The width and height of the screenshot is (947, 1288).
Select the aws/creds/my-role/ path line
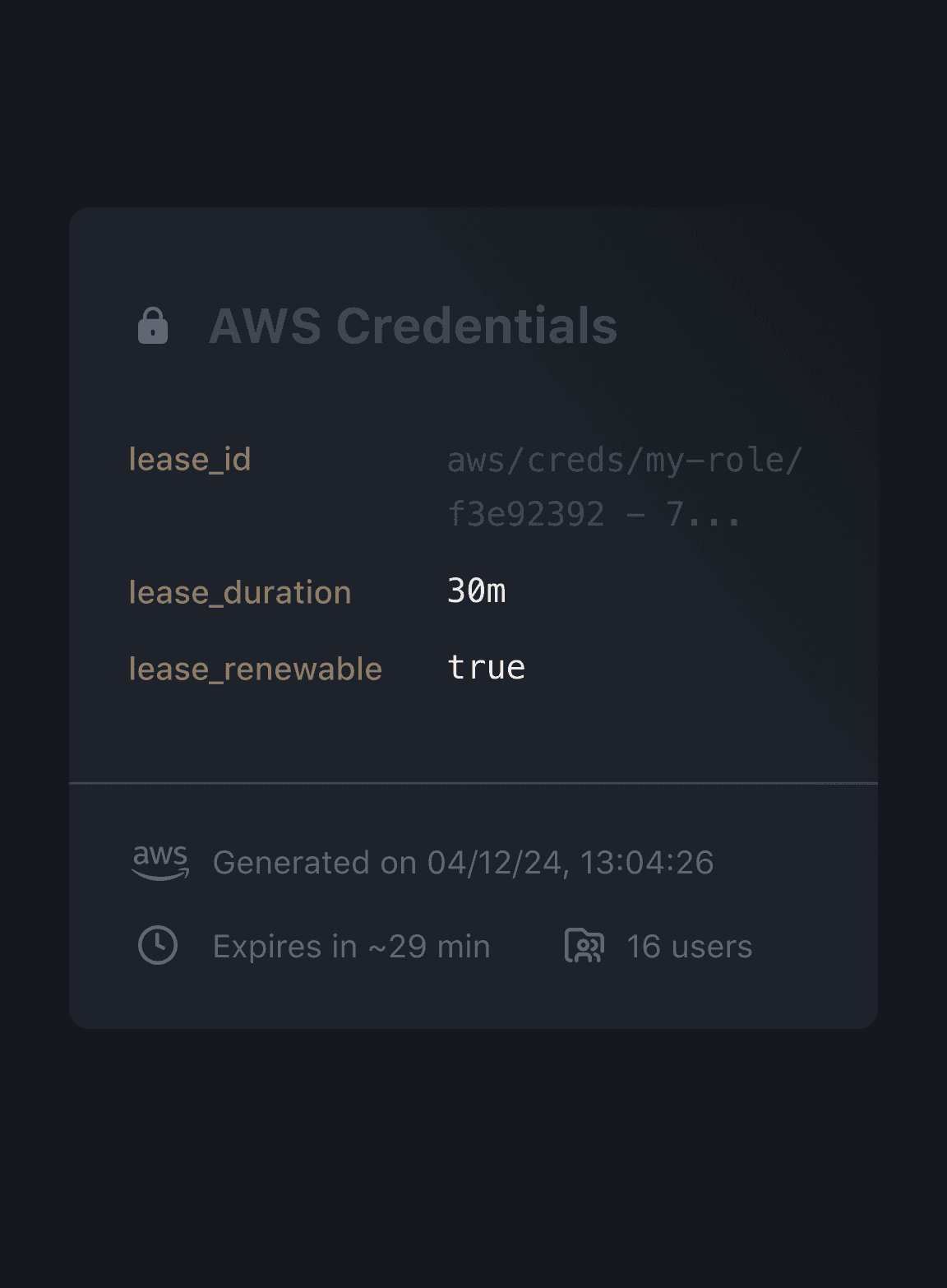(625, 461)
